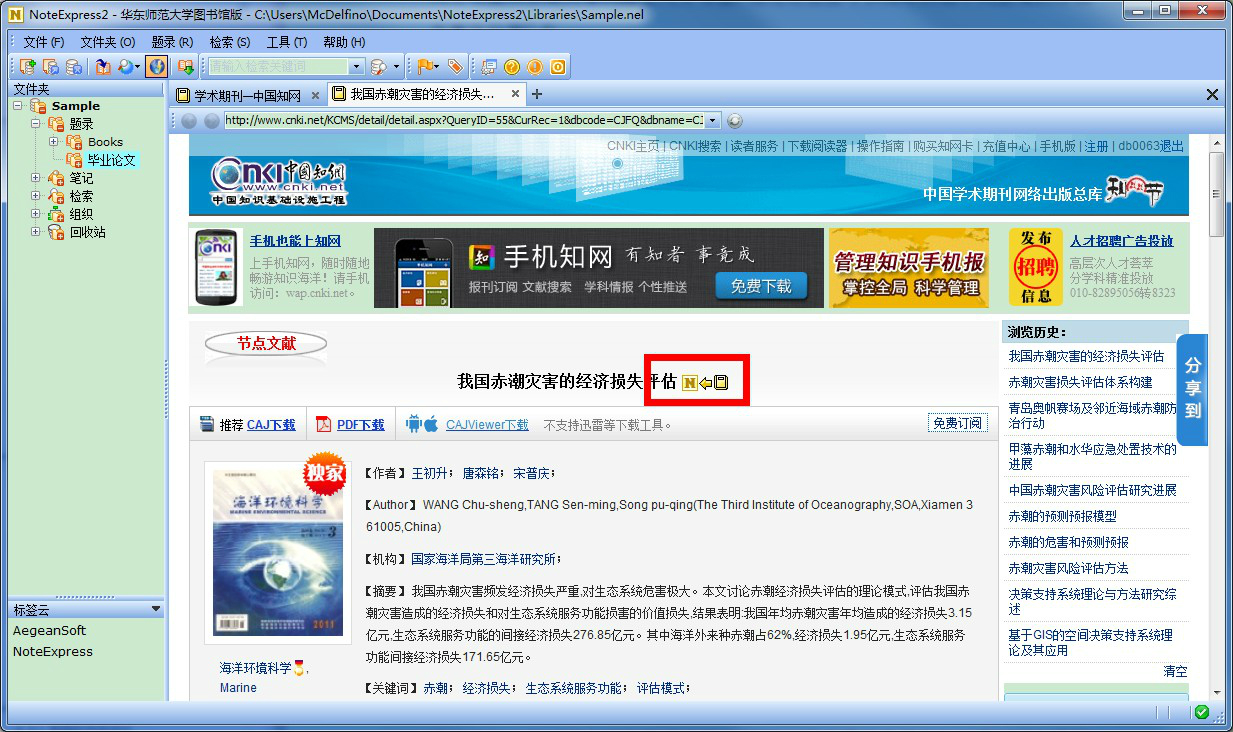Click the tag label toolbar icon

pyautogui.click(x=455, y=67)
